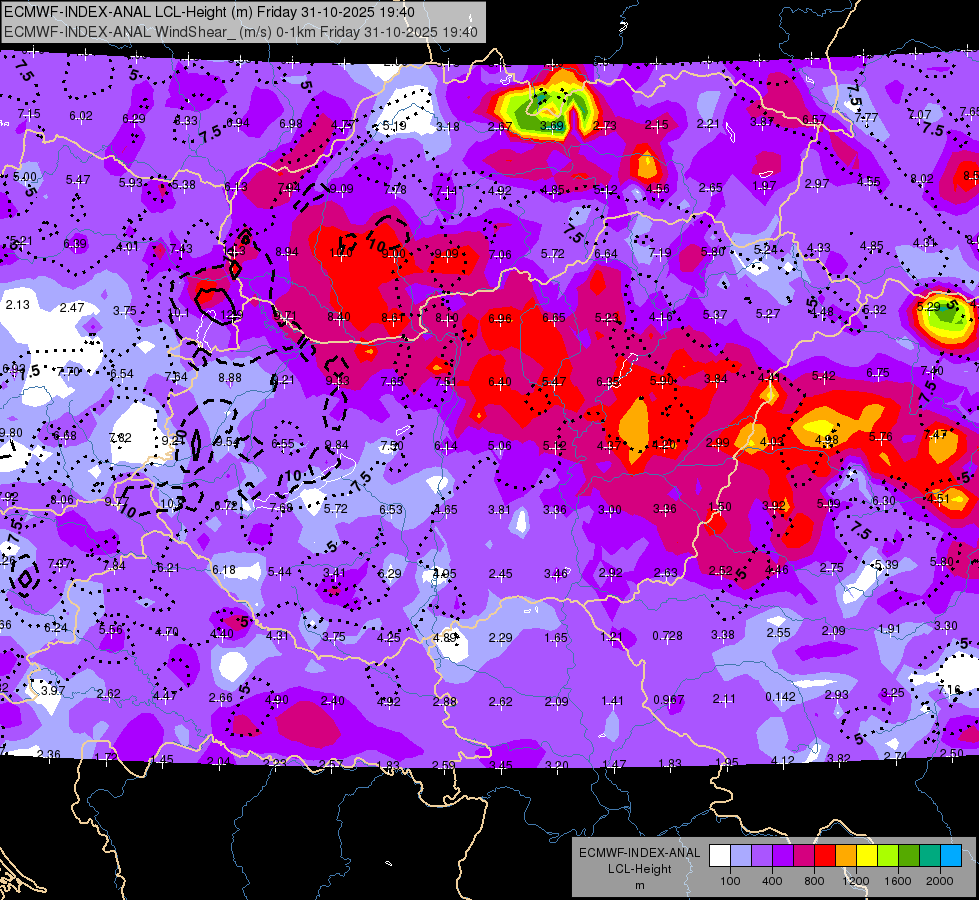The width and height of the screenshot is (979, 900).
Task: Click the white swatch in the LCL-Height legend
Action: point(719,856)
